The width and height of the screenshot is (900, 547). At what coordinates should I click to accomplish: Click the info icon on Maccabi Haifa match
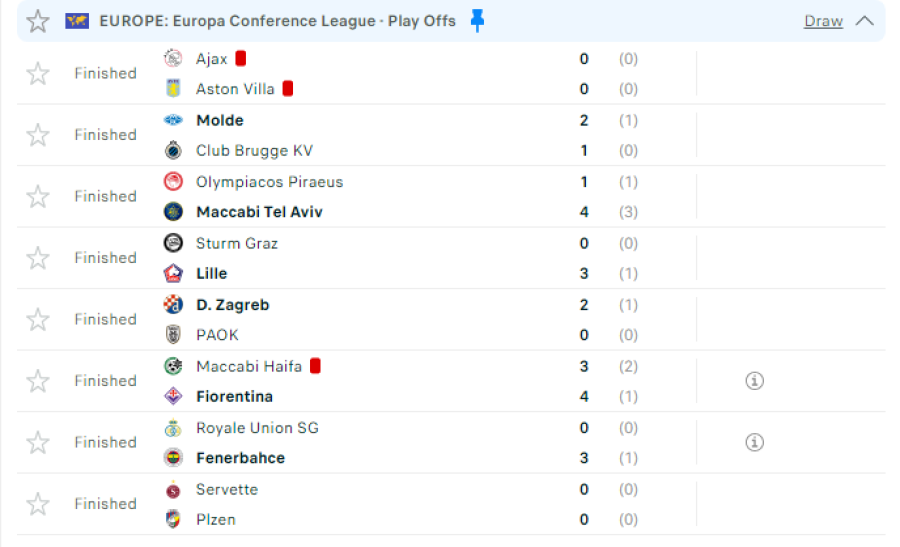tap(754, 381)
